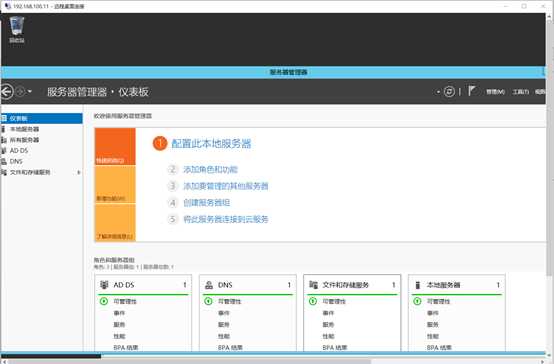Screen dimensions: 554x364
Task: Click BPA 结果 in the 本地服务器 tile
Action: click(x=439, y=347)
